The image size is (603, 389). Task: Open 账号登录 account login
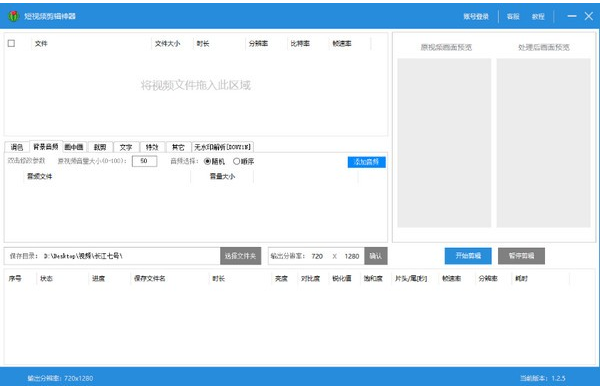point(476,17)
